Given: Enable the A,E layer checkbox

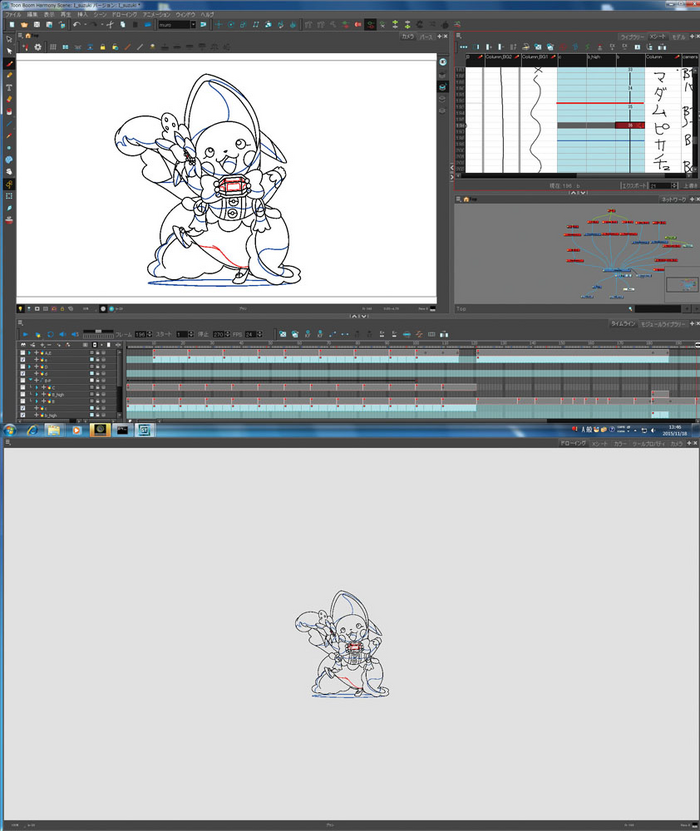Looking at the screenshot, I should point(22,352).
